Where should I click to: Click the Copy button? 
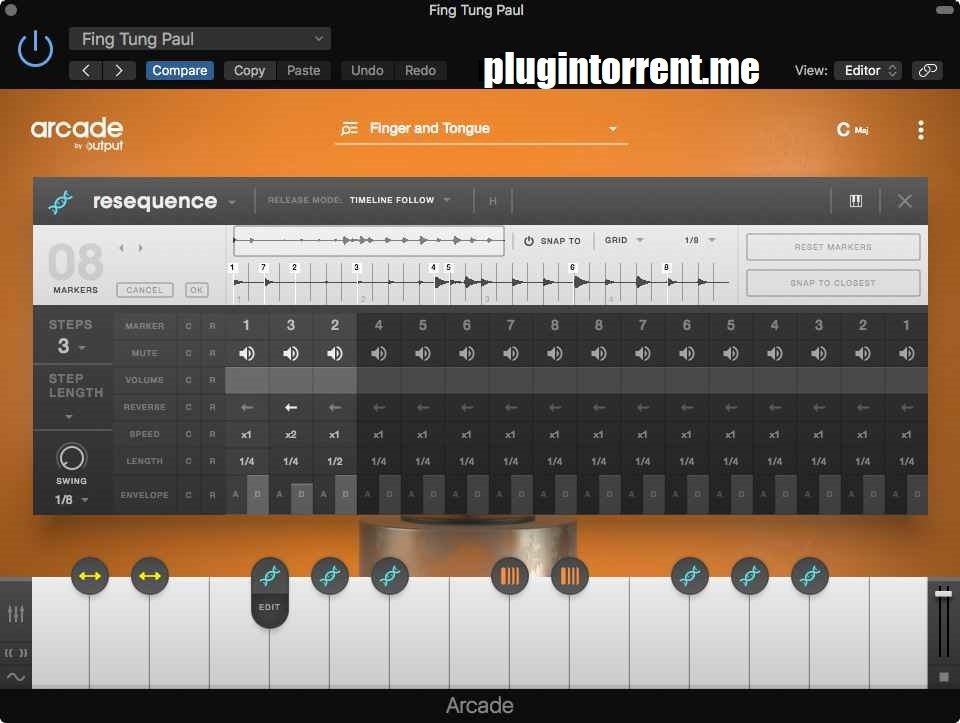click(249, 70)
